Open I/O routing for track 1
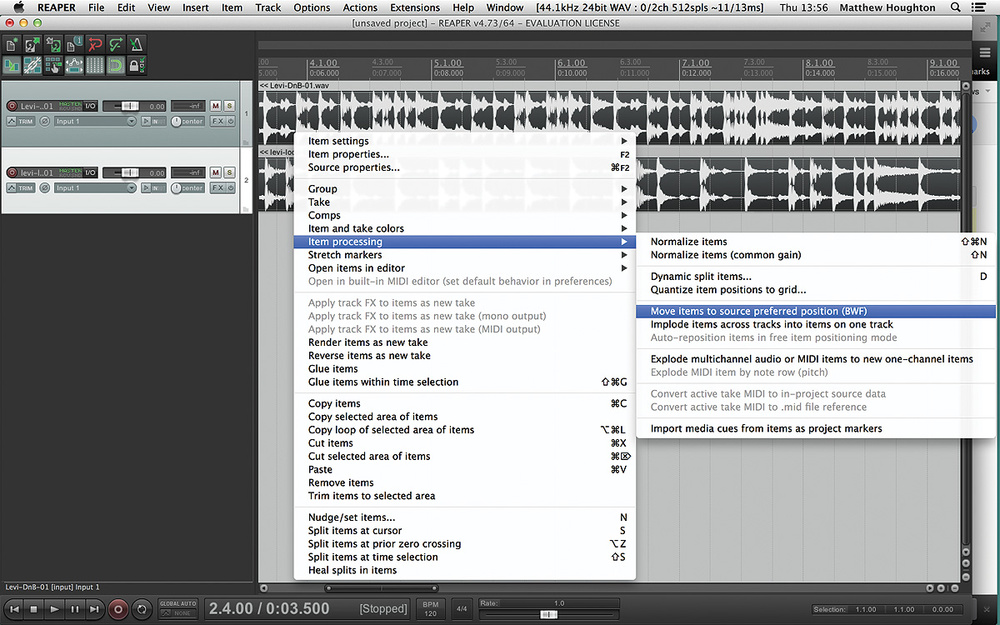1000x625 pixels. [x=91, y=106]
